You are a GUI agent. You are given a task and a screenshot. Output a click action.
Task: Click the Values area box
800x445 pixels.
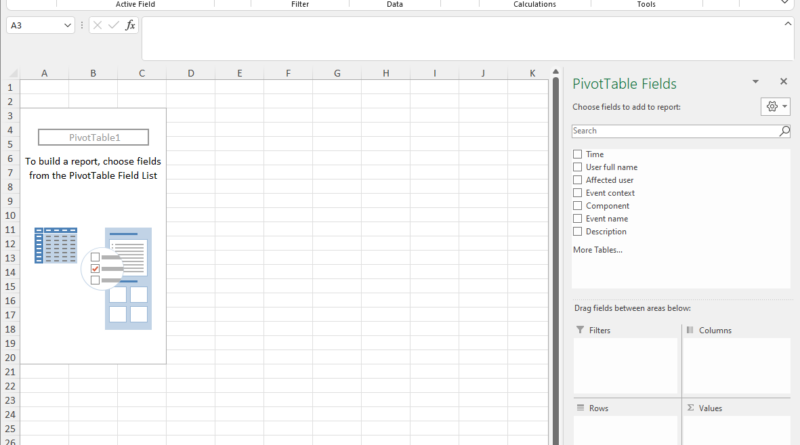click(x=737, y=430)
